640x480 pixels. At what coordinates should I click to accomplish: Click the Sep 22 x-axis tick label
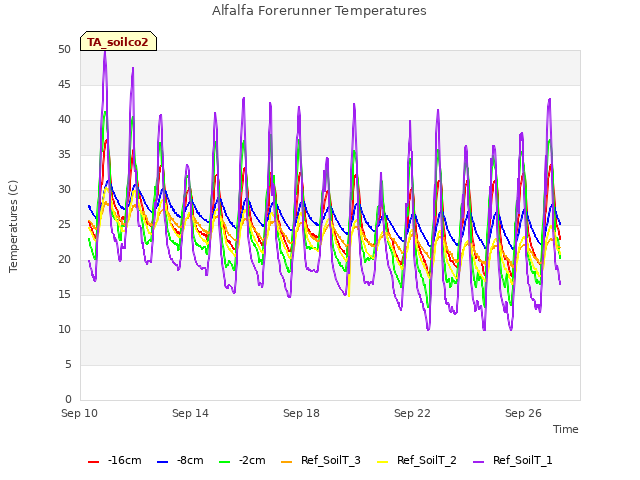pos(412,413)
